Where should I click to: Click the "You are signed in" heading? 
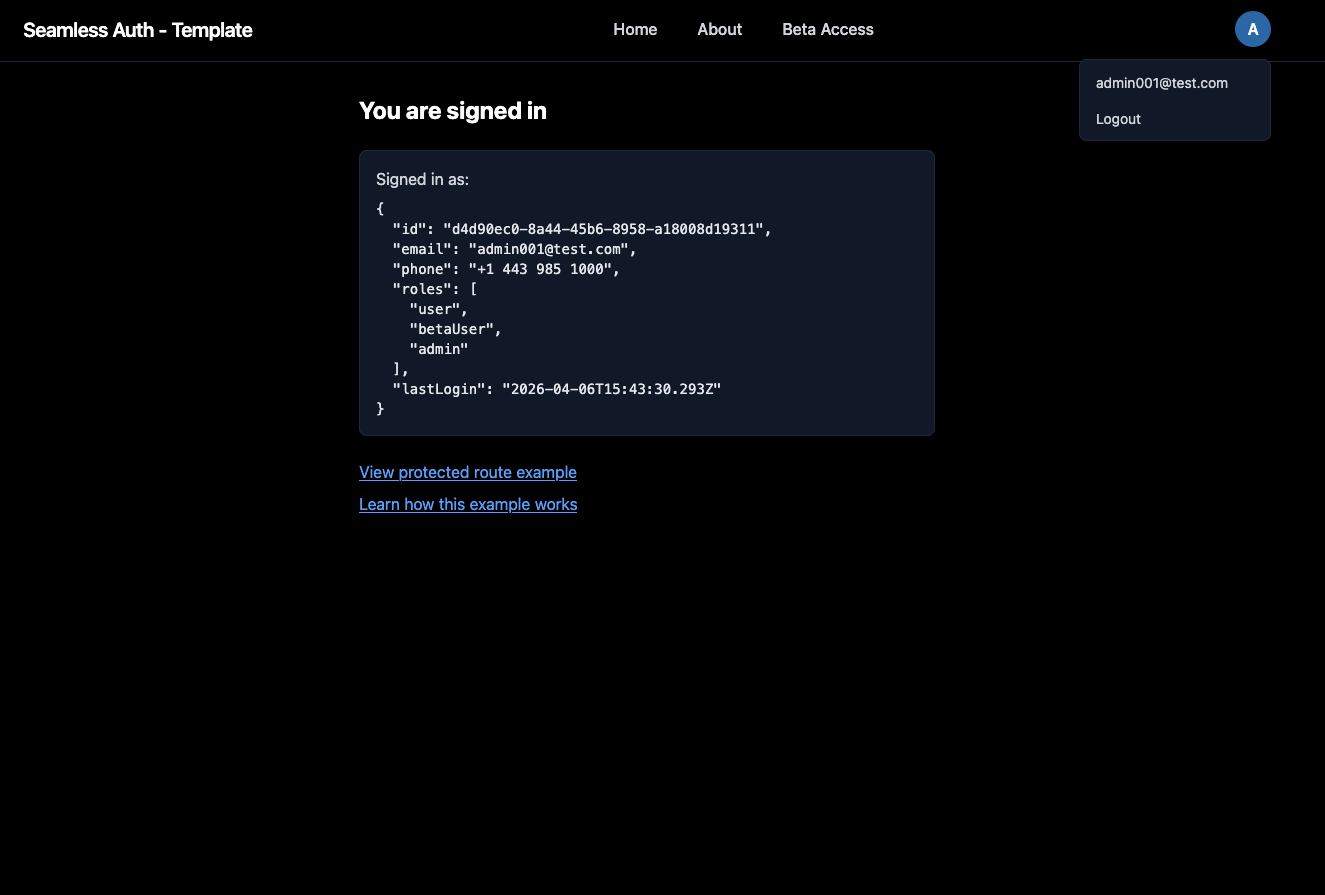[453, 111]
